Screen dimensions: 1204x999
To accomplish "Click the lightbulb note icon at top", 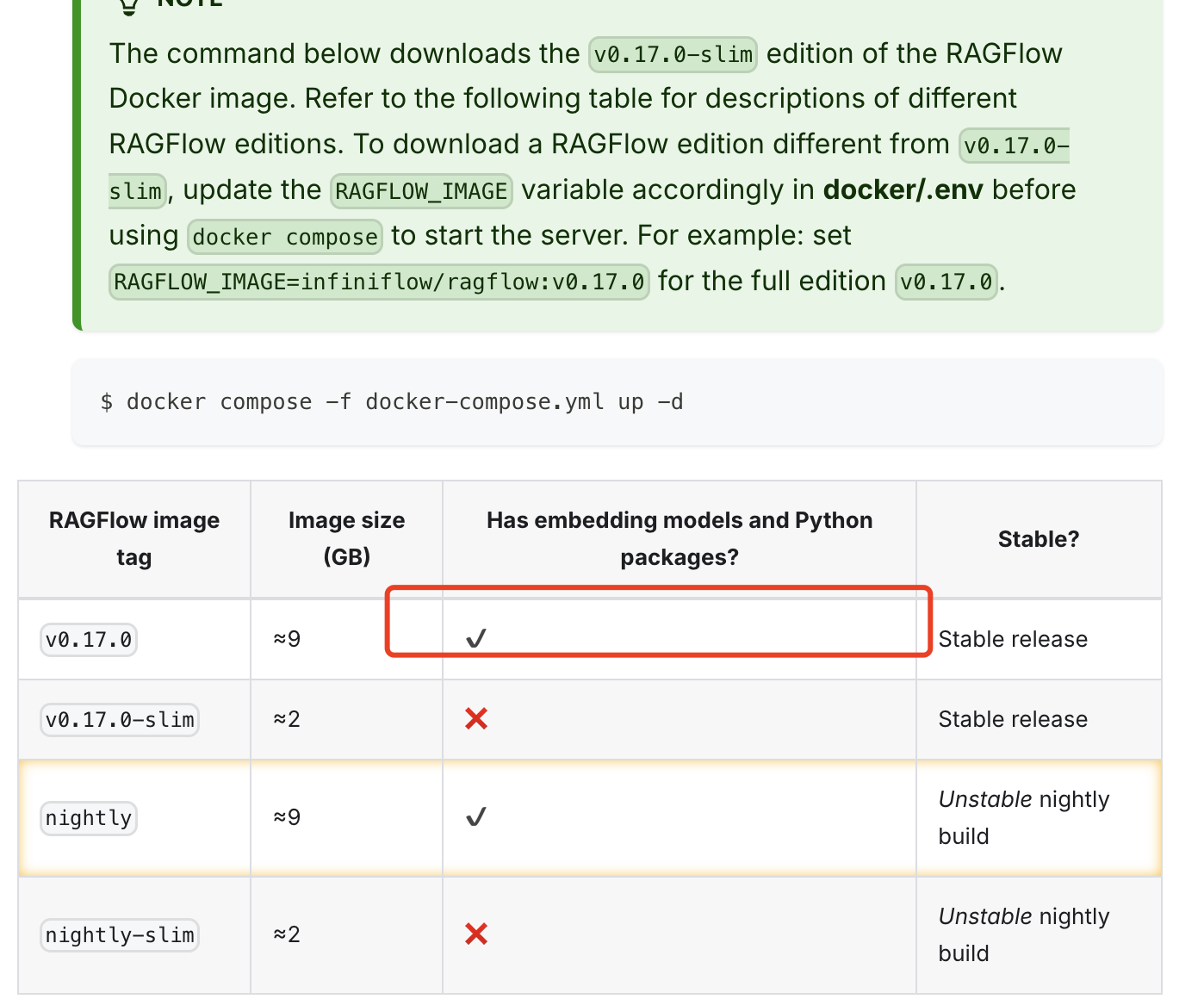I will (x=128, y=5).
